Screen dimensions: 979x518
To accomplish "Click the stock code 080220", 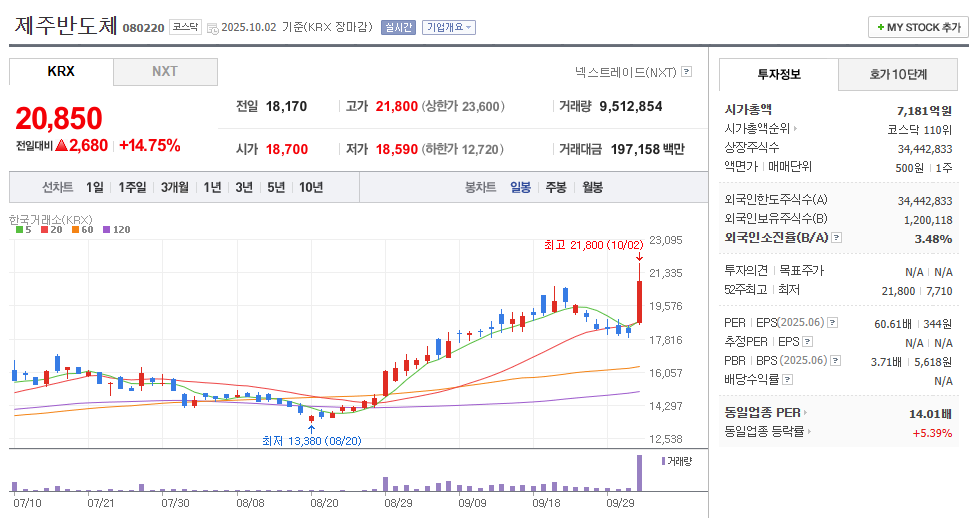I will point(144,28).
